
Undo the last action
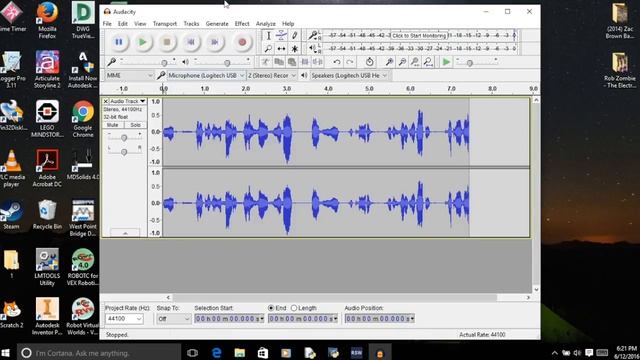pyautogui.click(x=337, y=62)
